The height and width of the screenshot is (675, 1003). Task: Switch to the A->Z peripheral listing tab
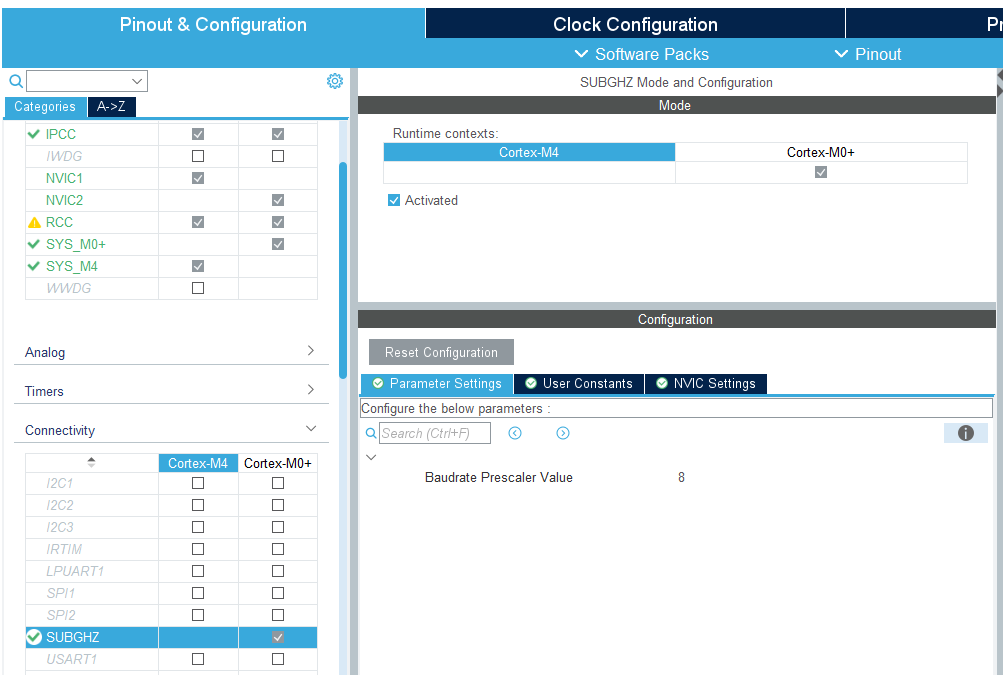110,106
